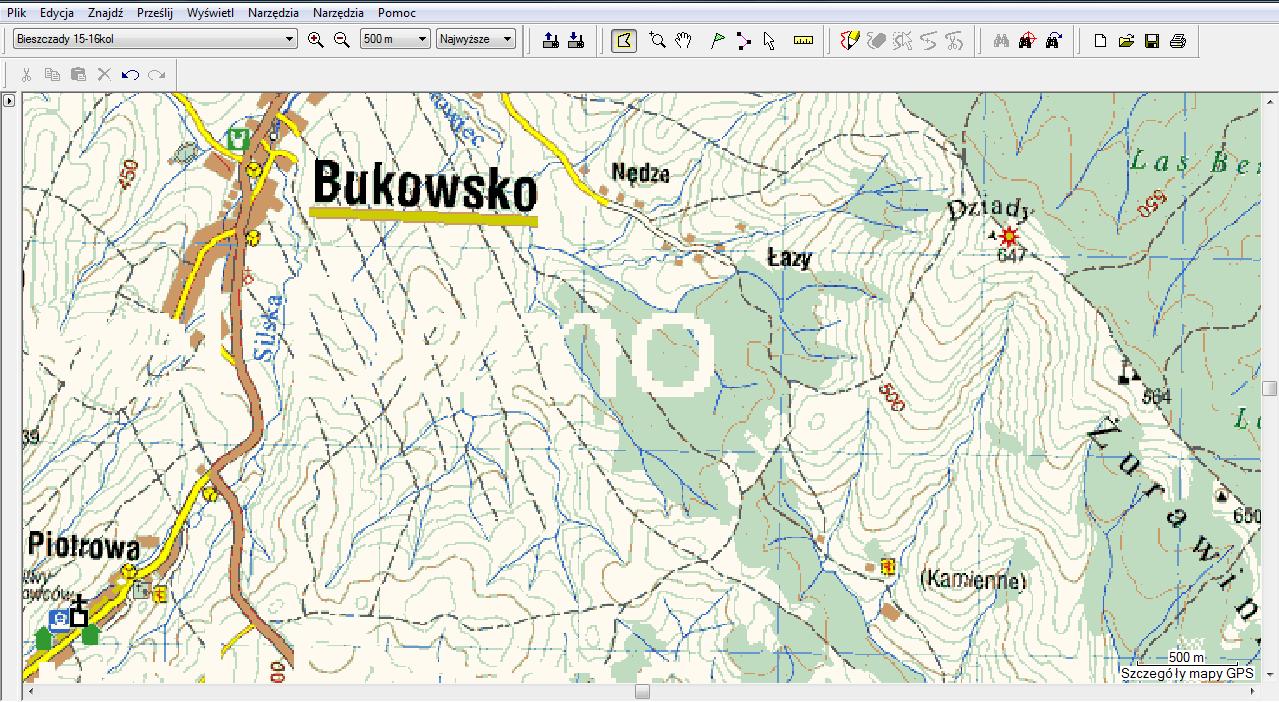Toggle the highlighted map selection tool
This screenshot has width=1279, height=702.
point(624,40)
